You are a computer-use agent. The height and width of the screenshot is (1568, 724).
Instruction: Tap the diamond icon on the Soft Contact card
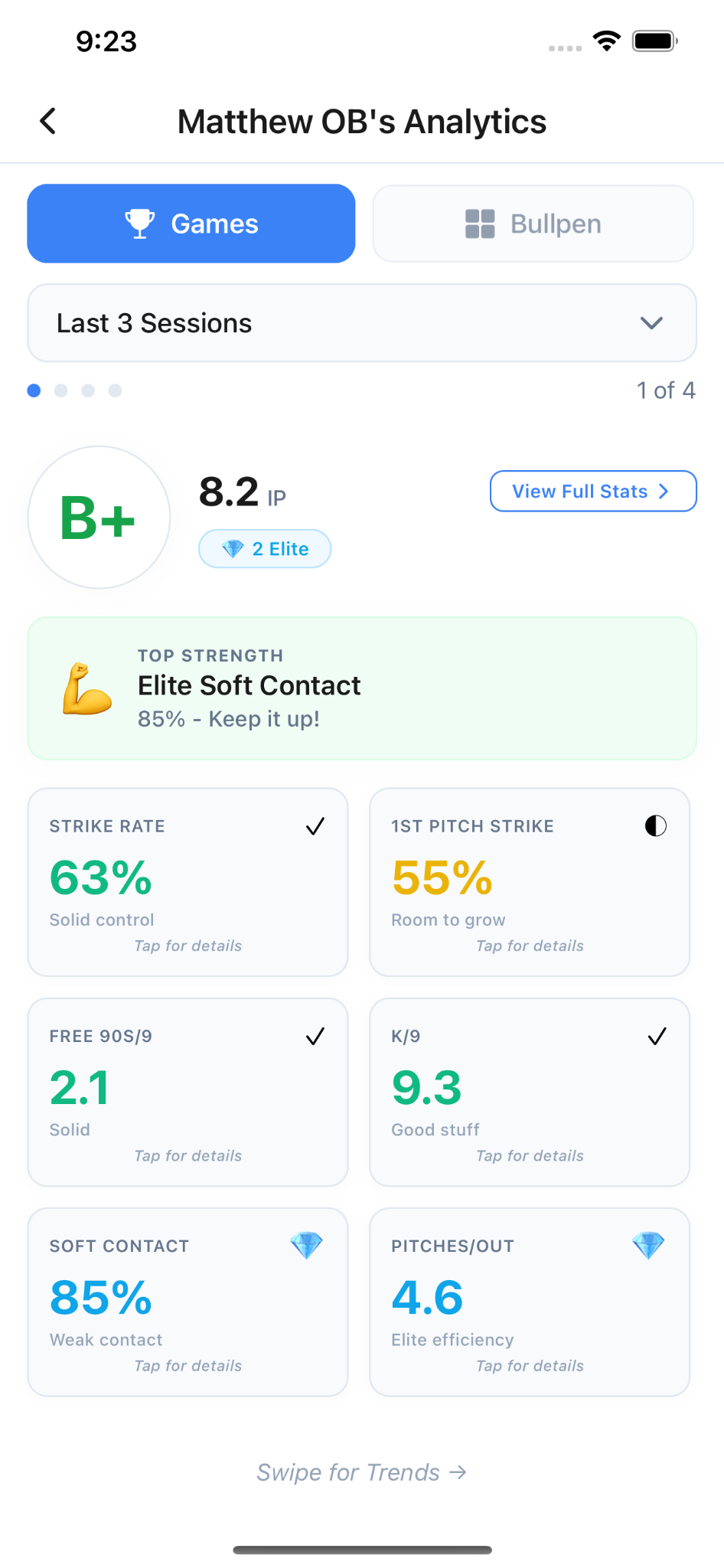(x=307, y=1246)
